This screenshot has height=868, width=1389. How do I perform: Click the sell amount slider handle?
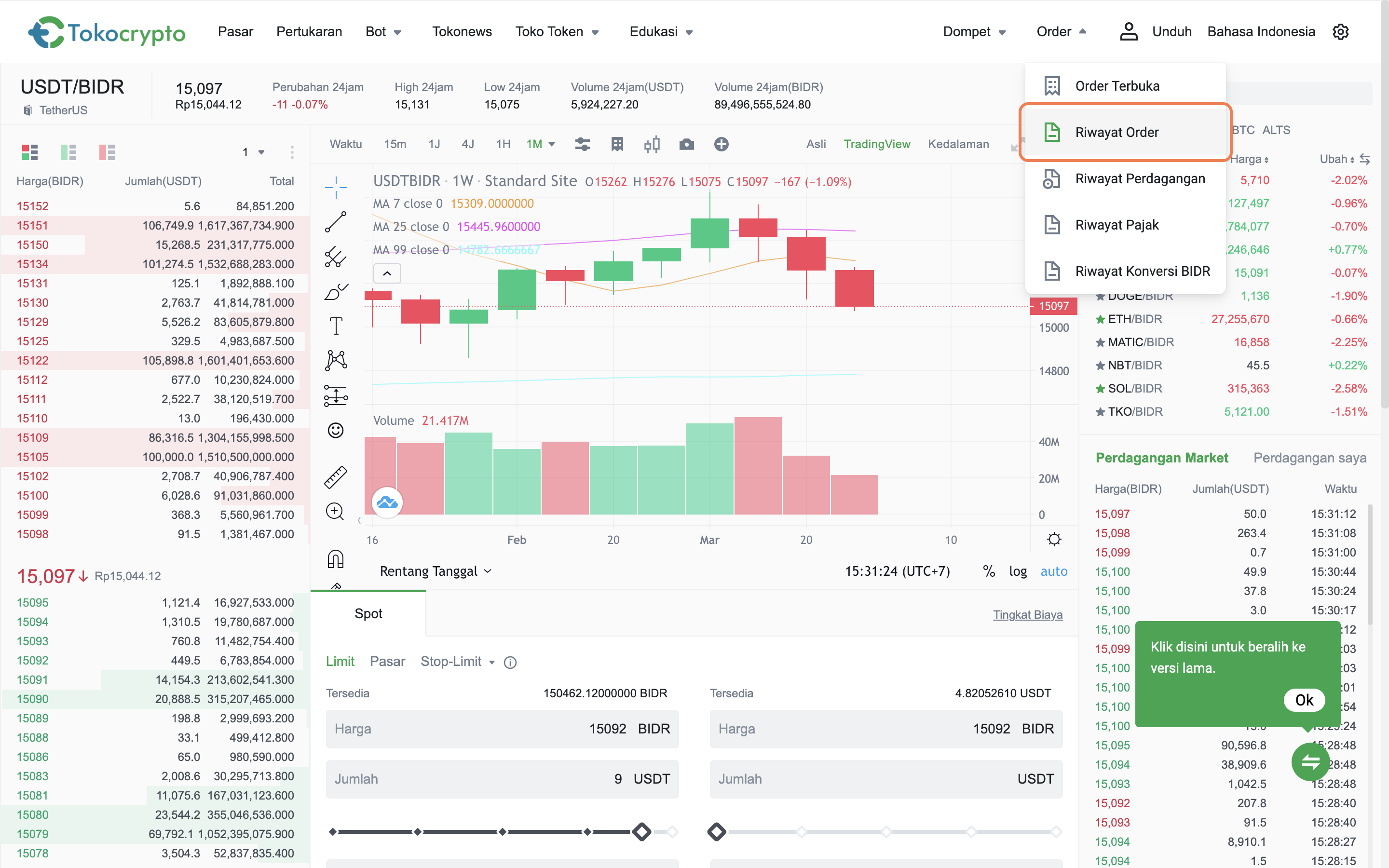tap(716, 831)
